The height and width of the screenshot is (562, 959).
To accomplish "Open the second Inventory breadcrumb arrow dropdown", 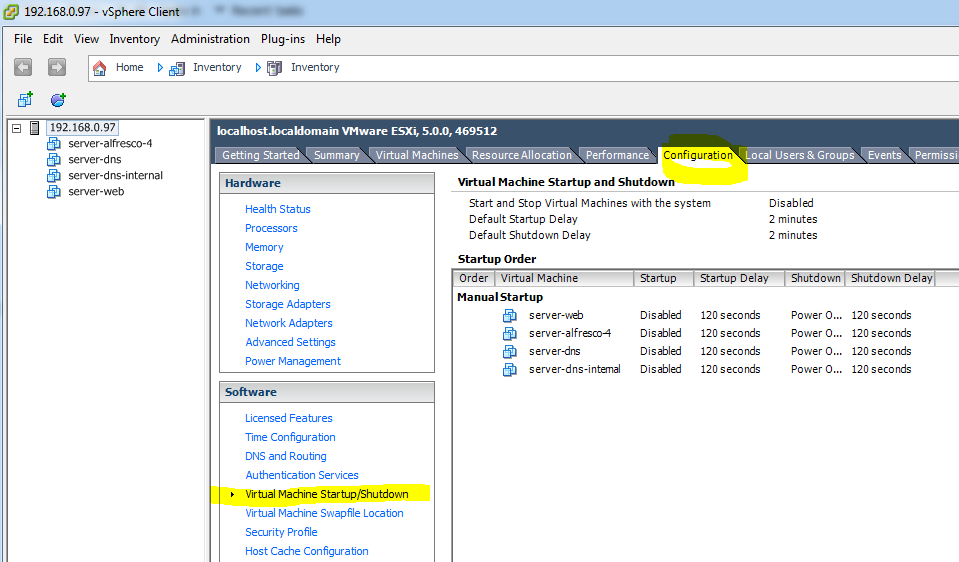I will tap(258, 67).
